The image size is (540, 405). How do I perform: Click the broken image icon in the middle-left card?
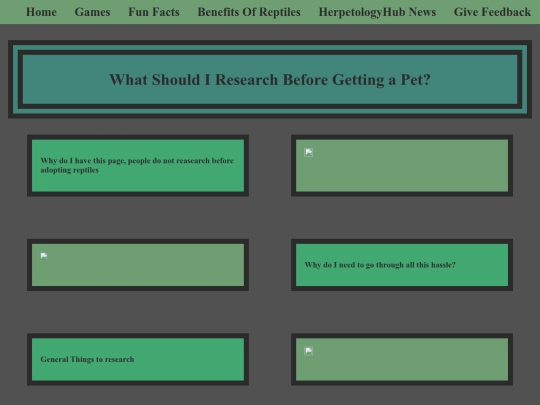pyautogui.click(x=44, y=256)
